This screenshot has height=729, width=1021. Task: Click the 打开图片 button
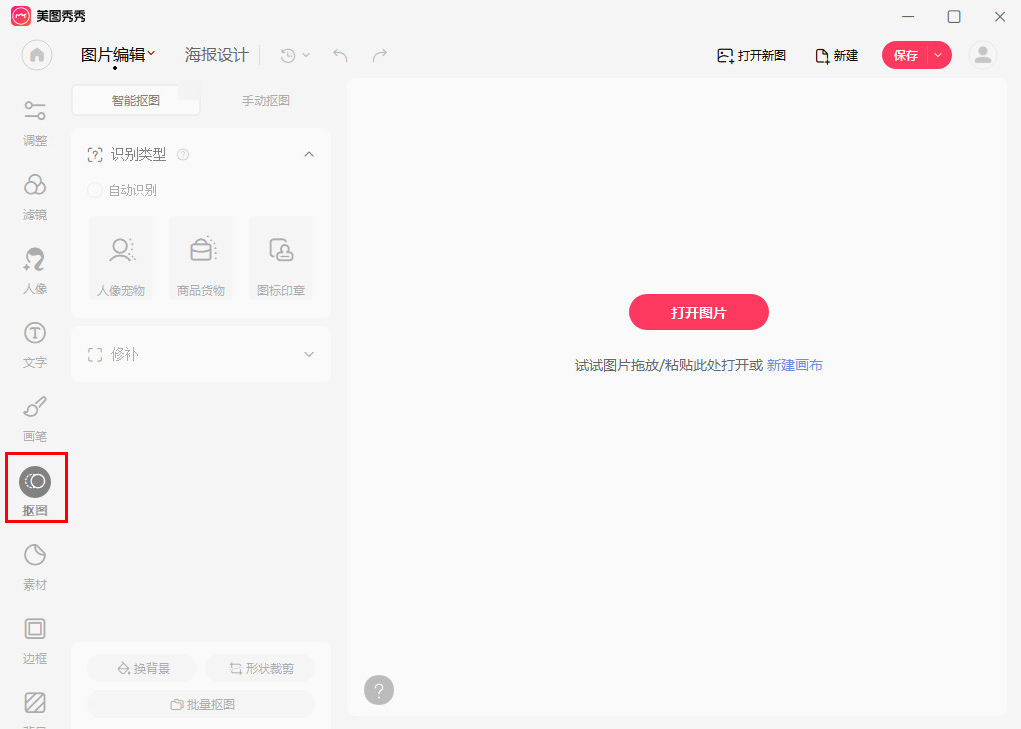pos(698,312)
